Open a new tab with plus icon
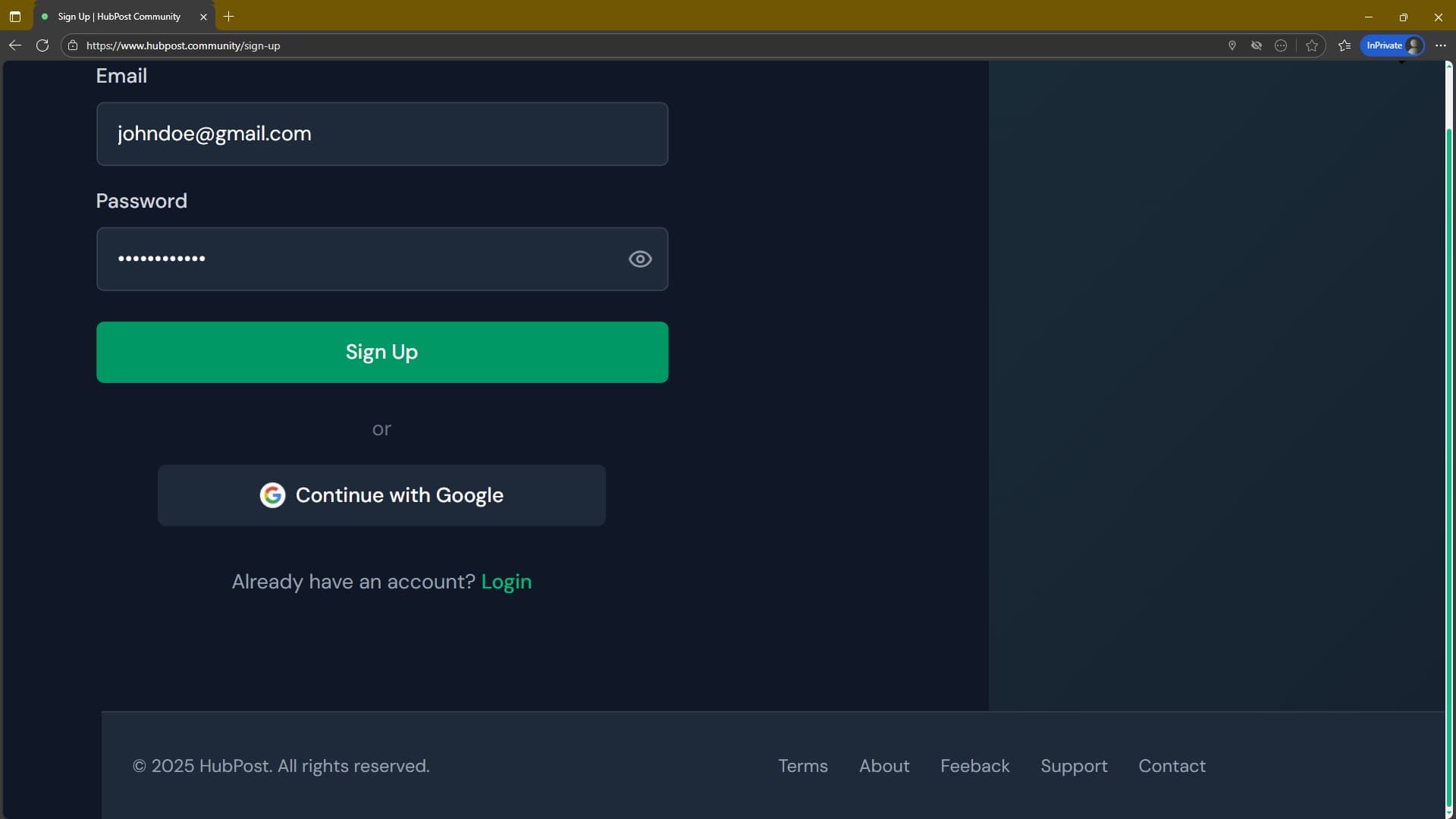Viewport: 1456px width, 819px height. coord(228,17)
